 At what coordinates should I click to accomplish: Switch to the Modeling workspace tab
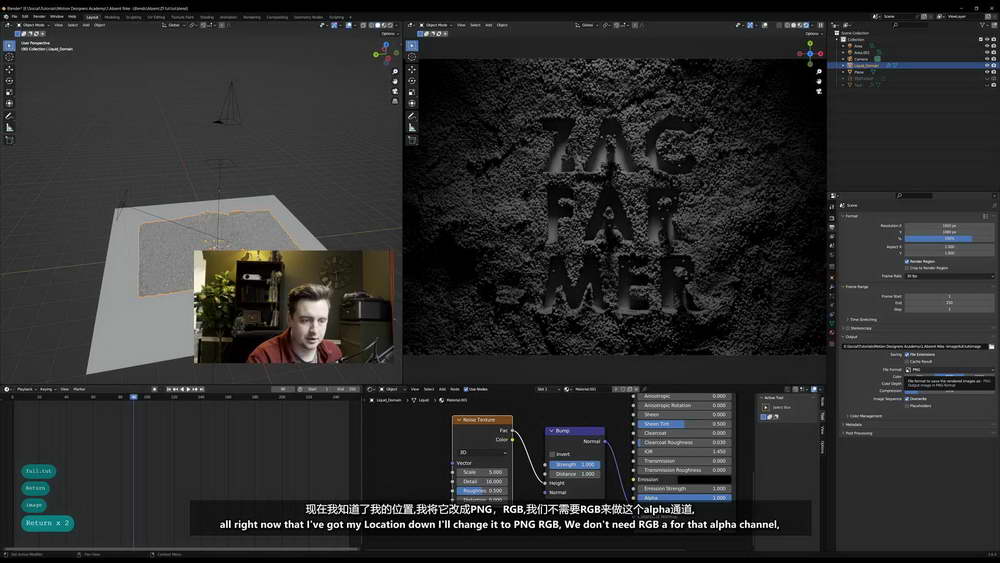click(112, 17)
